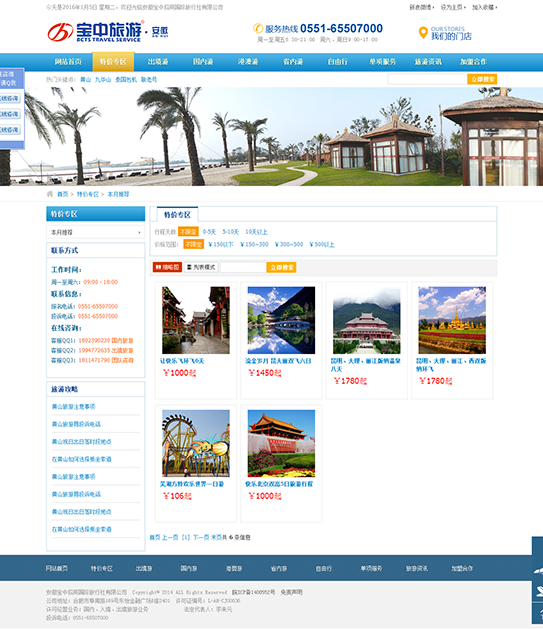Switch to list mode view
The image size is (543, 629).
[x=201, y=267]
